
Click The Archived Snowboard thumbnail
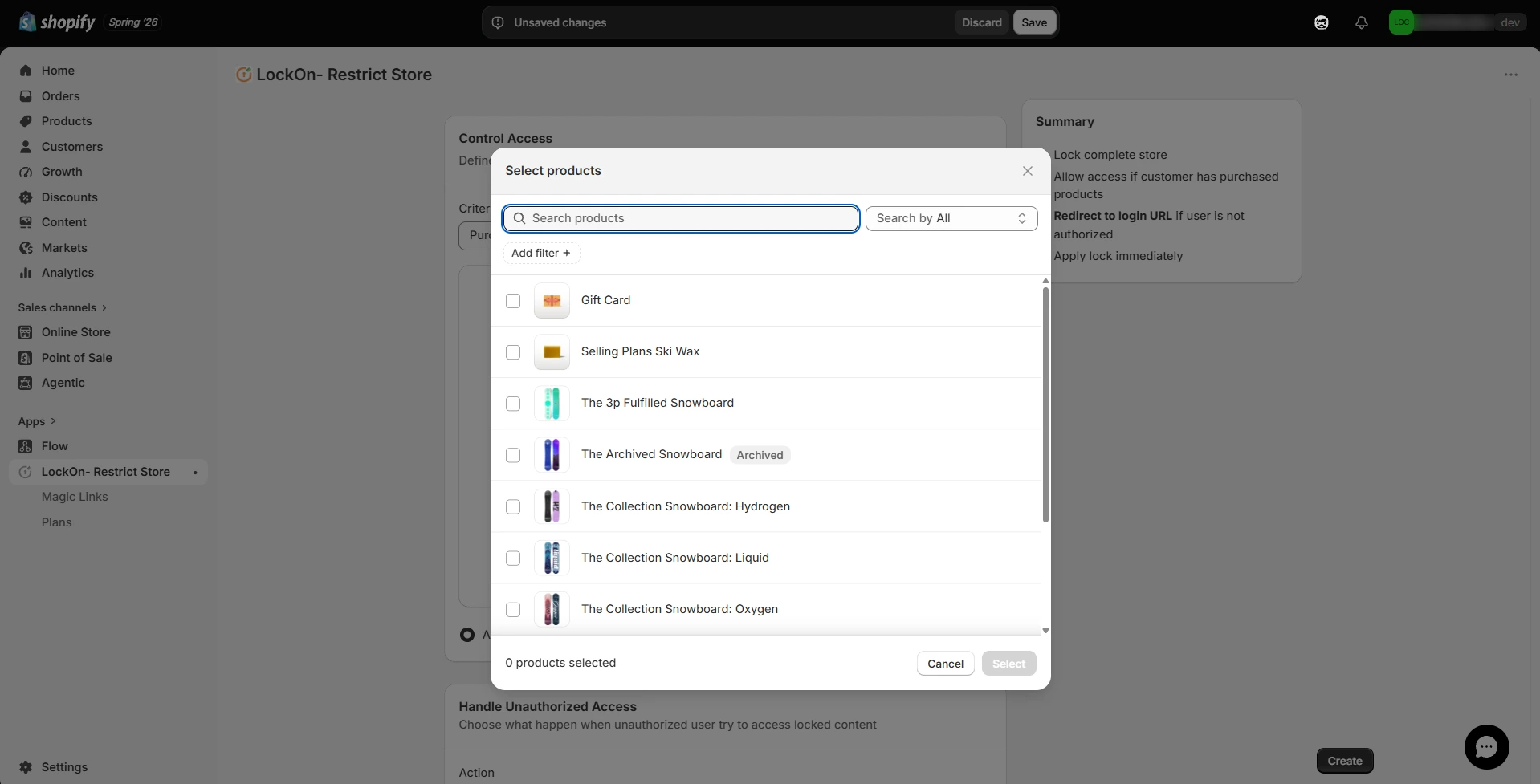(552, 455)
